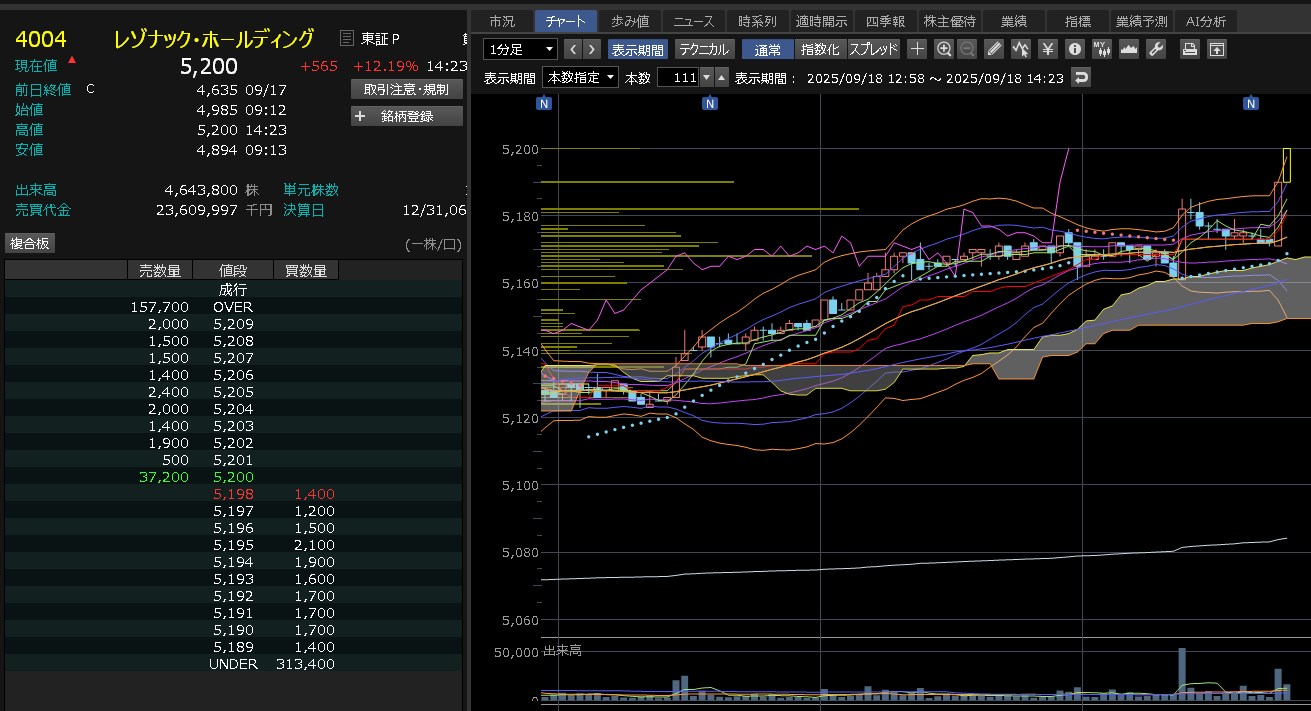1311x711 pixels.
Task: Click the 取引注意・規制 button
Action: (x=406, y=89)
